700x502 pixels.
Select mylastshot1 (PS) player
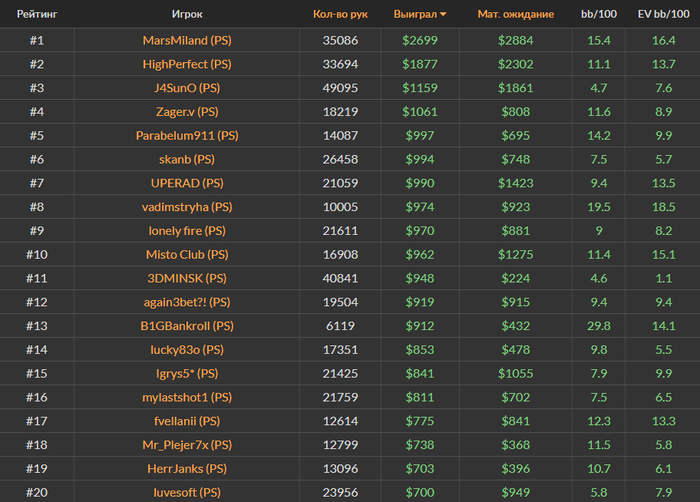click(x=187, y=397)
